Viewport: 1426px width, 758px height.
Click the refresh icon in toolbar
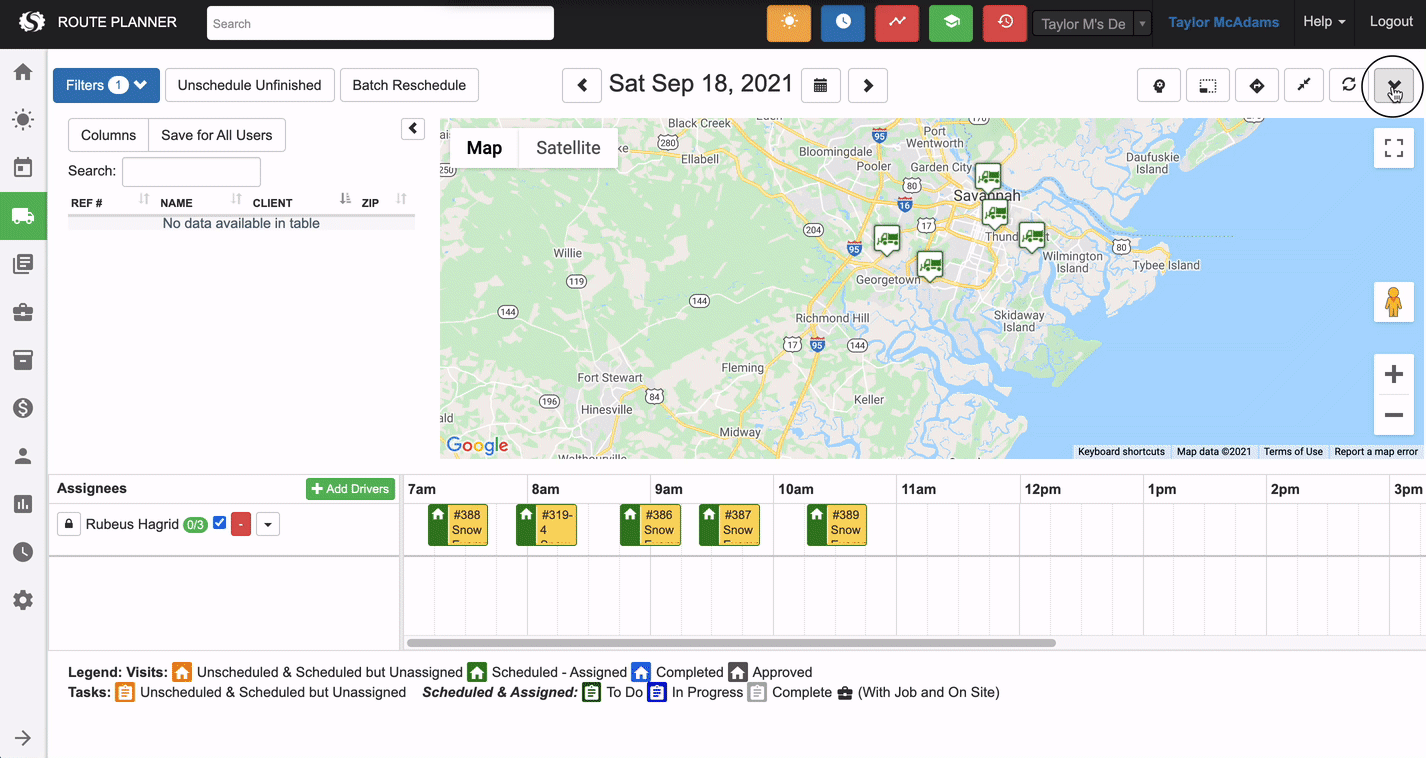tap(1348, 85)
